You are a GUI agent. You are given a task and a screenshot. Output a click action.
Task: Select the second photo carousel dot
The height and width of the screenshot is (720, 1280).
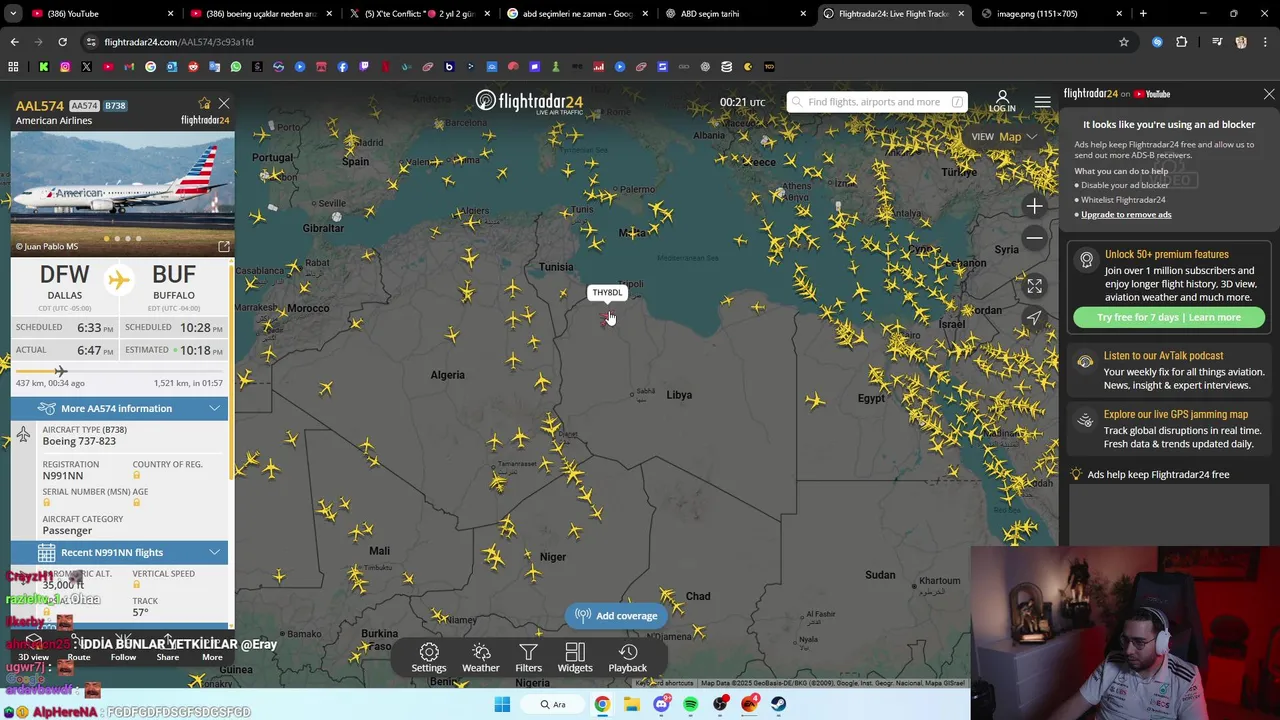click(117, 238)
